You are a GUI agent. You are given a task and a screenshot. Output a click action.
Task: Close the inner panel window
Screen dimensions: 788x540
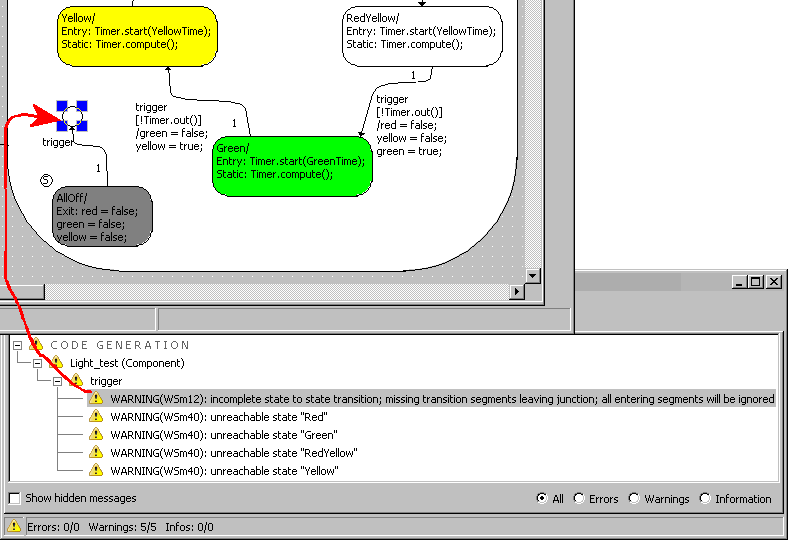pyautogui.click(x=774, y=282)
